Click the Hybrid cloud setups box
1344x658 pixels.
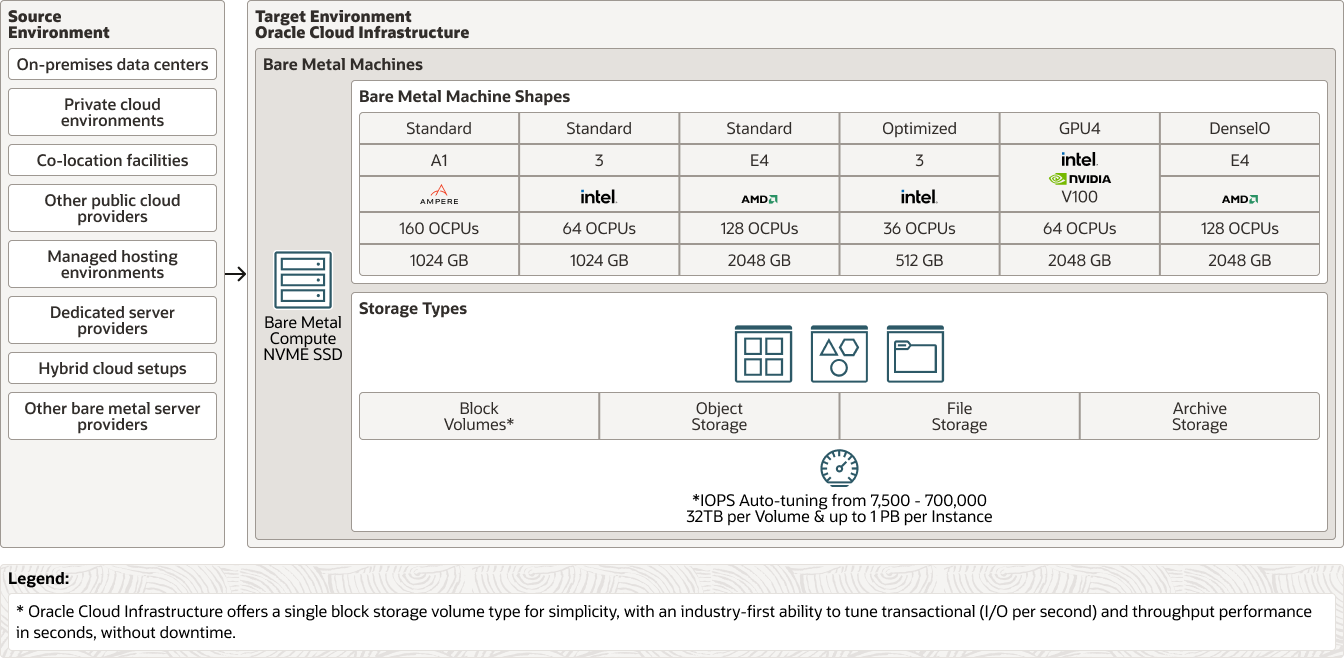pyautogui.click(x=112, y=368)
